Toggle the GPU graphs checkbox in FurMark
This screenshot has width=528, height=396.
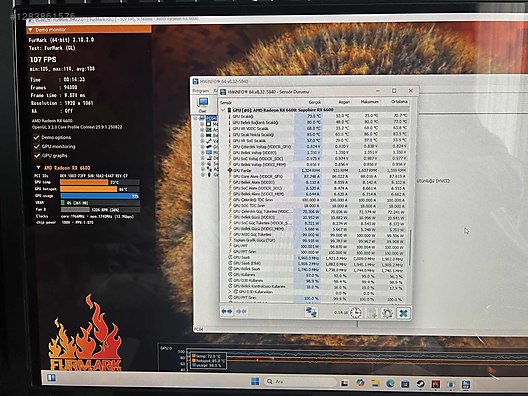tap(36, 156)
